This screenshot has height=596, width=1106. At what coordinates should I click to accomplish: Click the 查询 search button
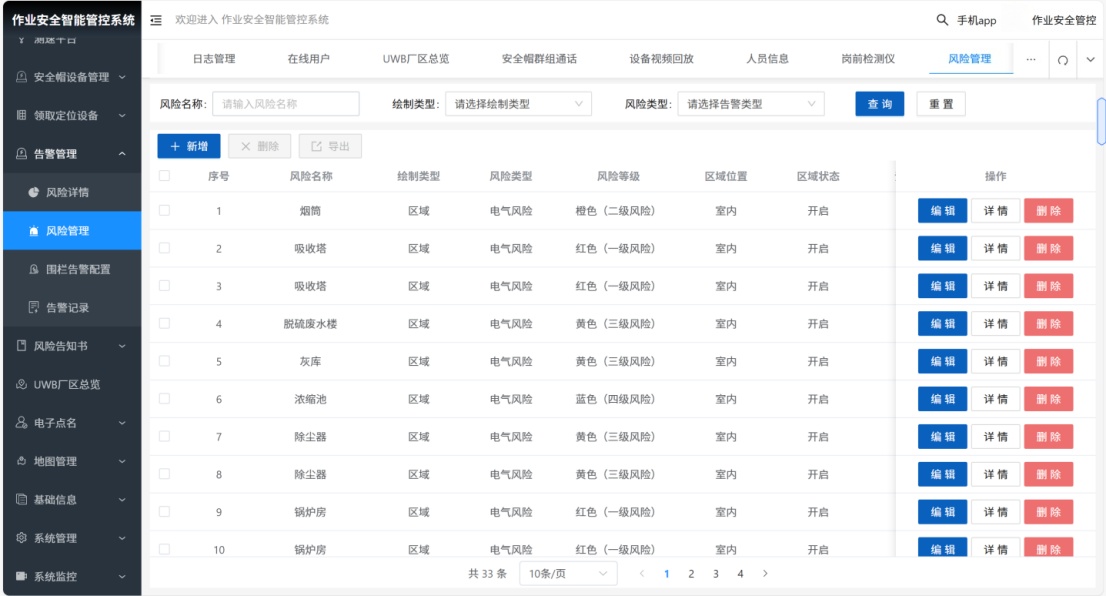point(879,104)
